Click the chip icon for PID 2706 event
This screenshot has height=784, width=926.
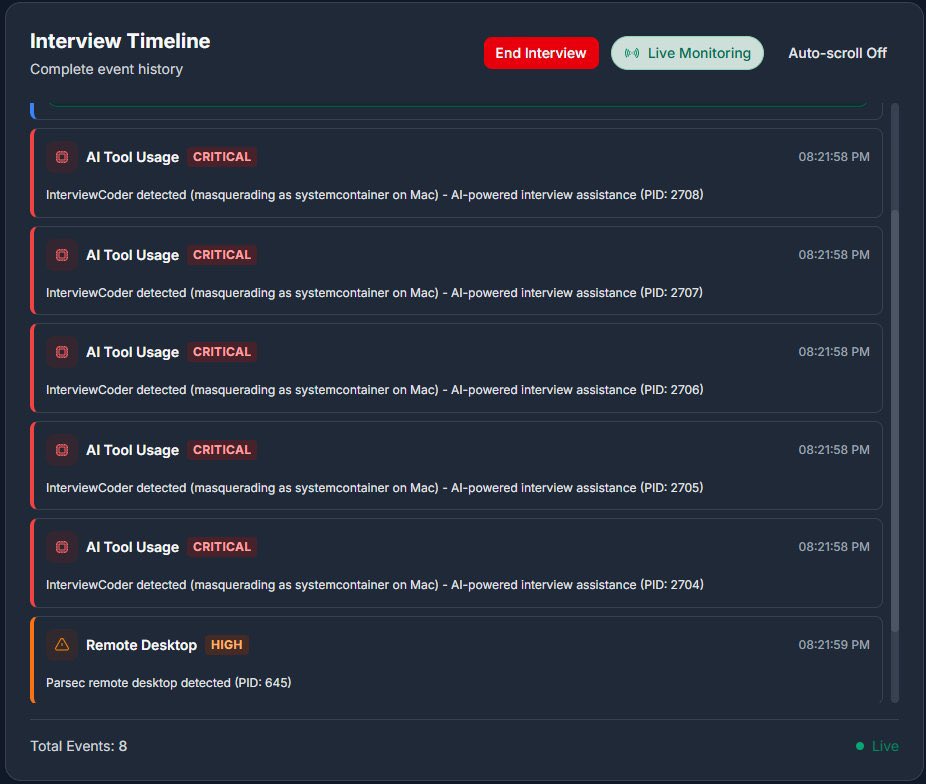(x=62, y=352)
